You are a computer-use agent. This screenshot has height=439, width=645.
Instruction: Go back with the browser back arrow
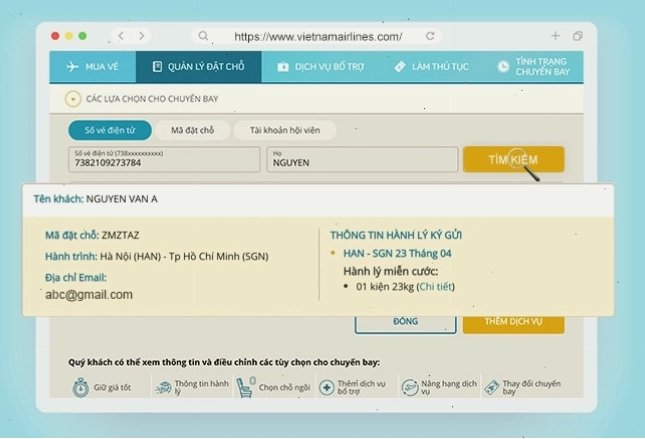coord(121,36)
